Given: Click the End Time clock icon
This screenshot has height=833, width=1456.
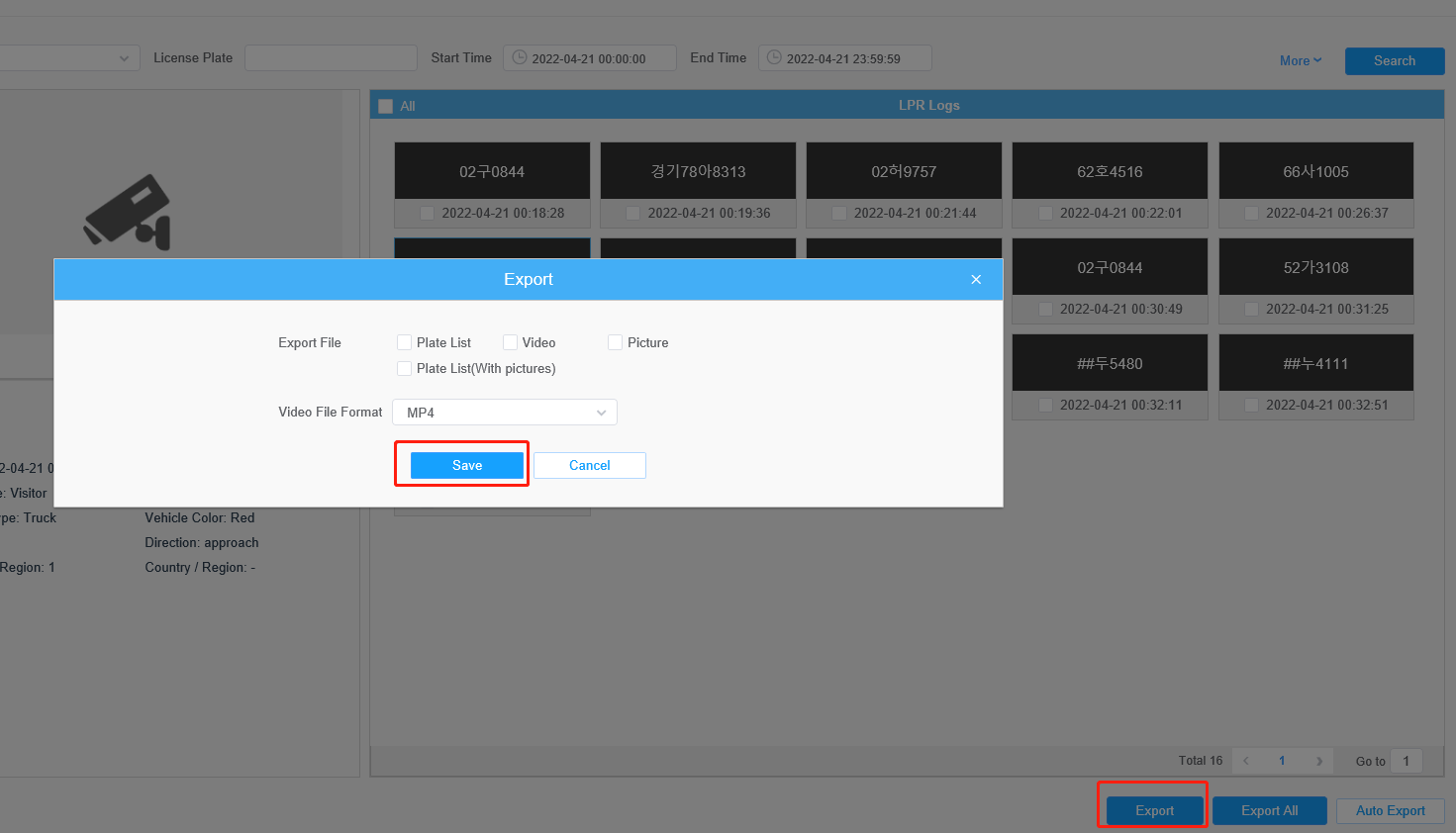Looking at the screenshot, I should click(x=774, y=57).
